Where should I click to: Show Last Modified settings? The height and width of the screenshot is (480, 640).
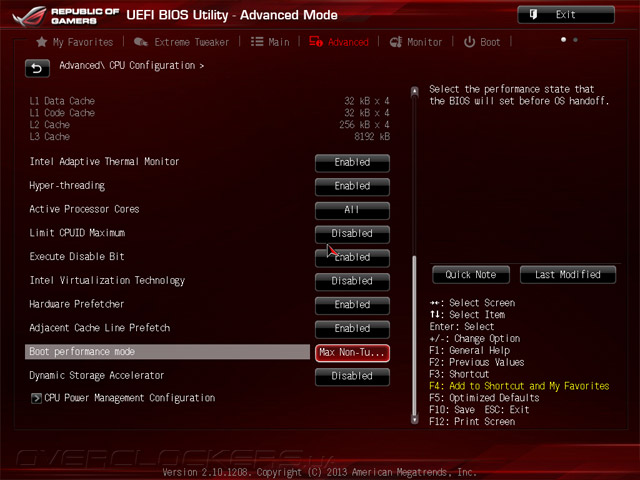(568, 275)
